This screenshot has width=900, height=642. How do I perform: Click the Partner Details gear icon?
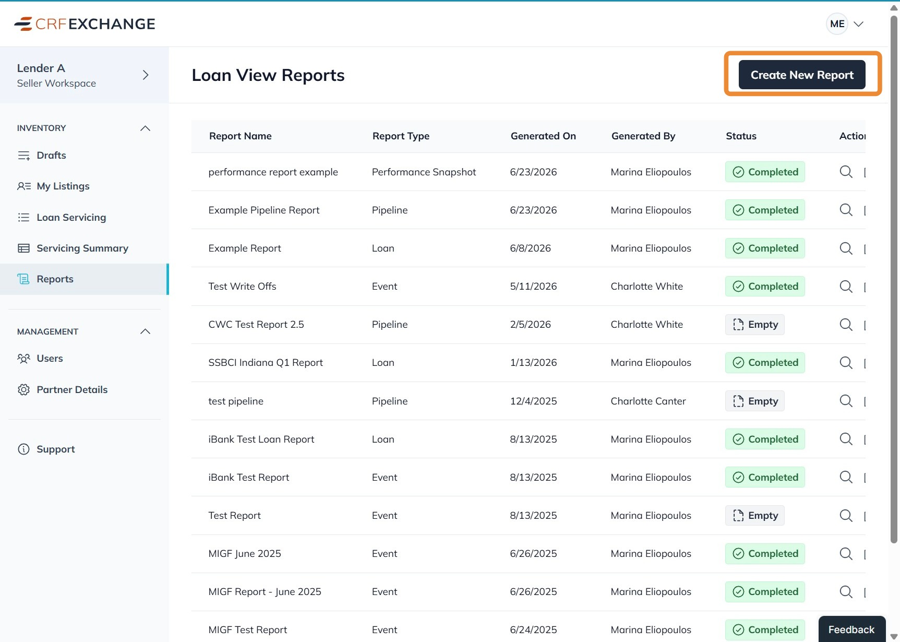(x=24, y=390)
